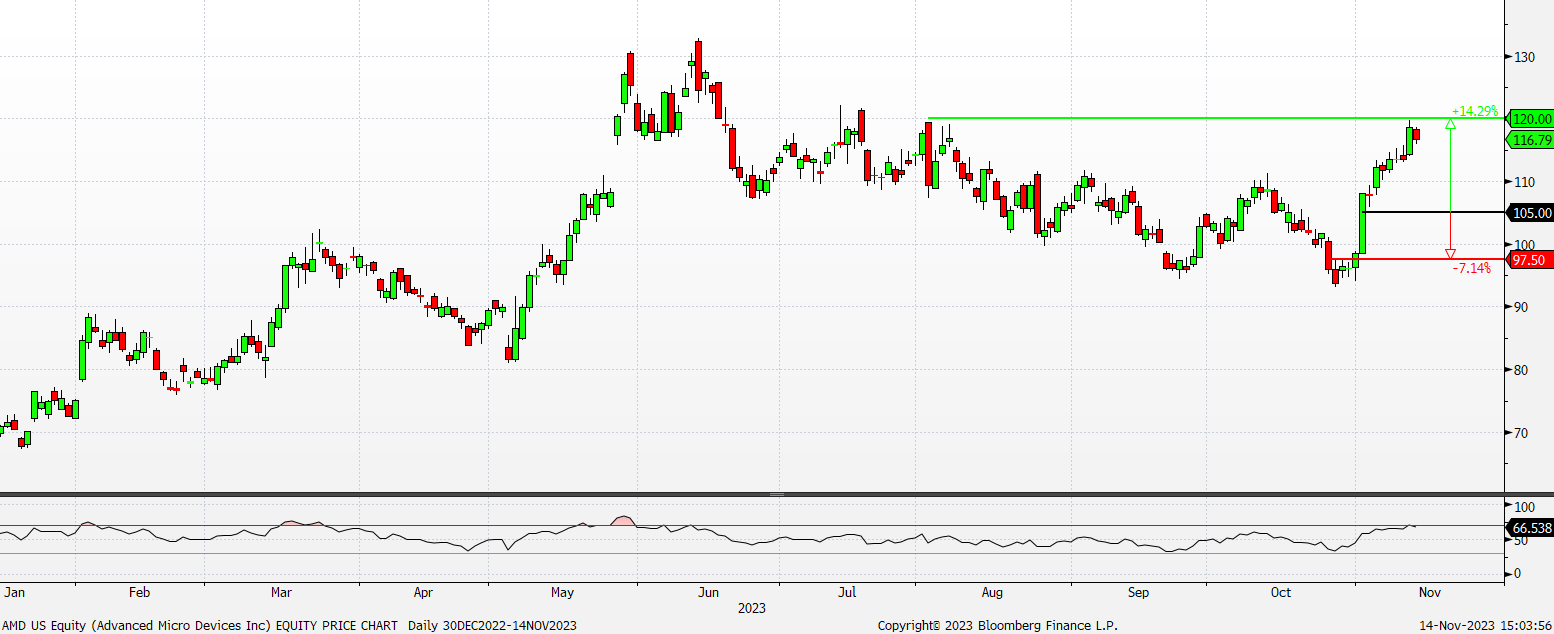The height and width of the screenshot is (634, 1554).
Task: Click the 14-Nov-2023 15:03:56 timestamp
Action: point(1485,625)
